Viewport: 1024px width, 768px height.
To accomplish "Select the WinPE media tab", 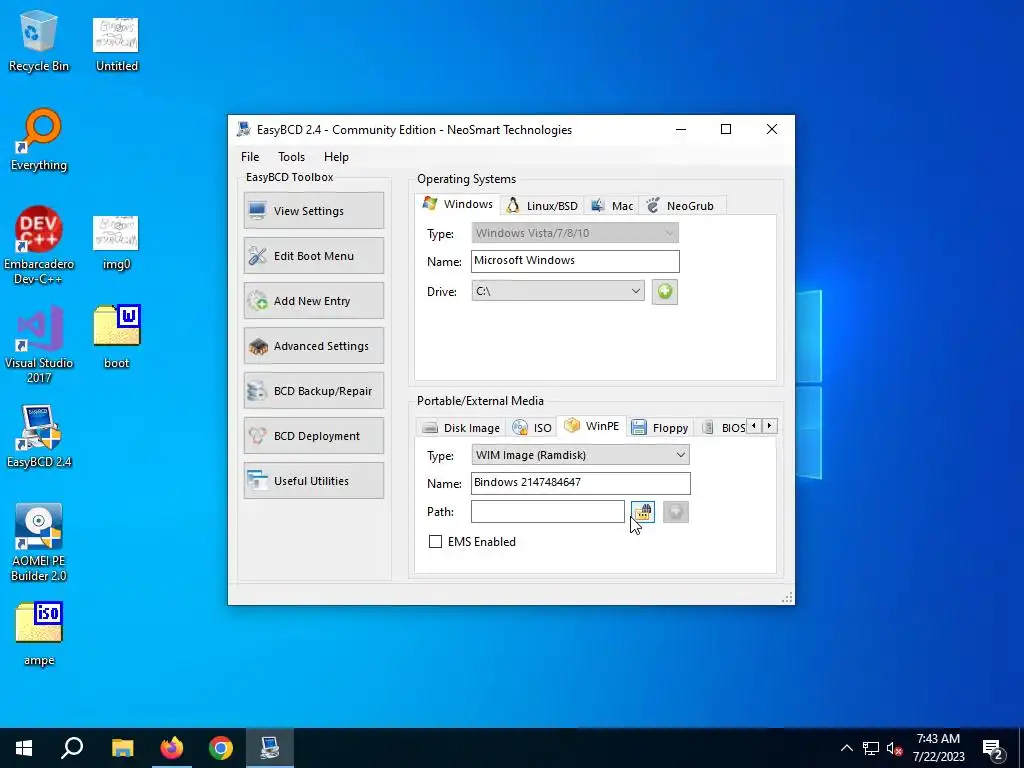I will 592,426.
